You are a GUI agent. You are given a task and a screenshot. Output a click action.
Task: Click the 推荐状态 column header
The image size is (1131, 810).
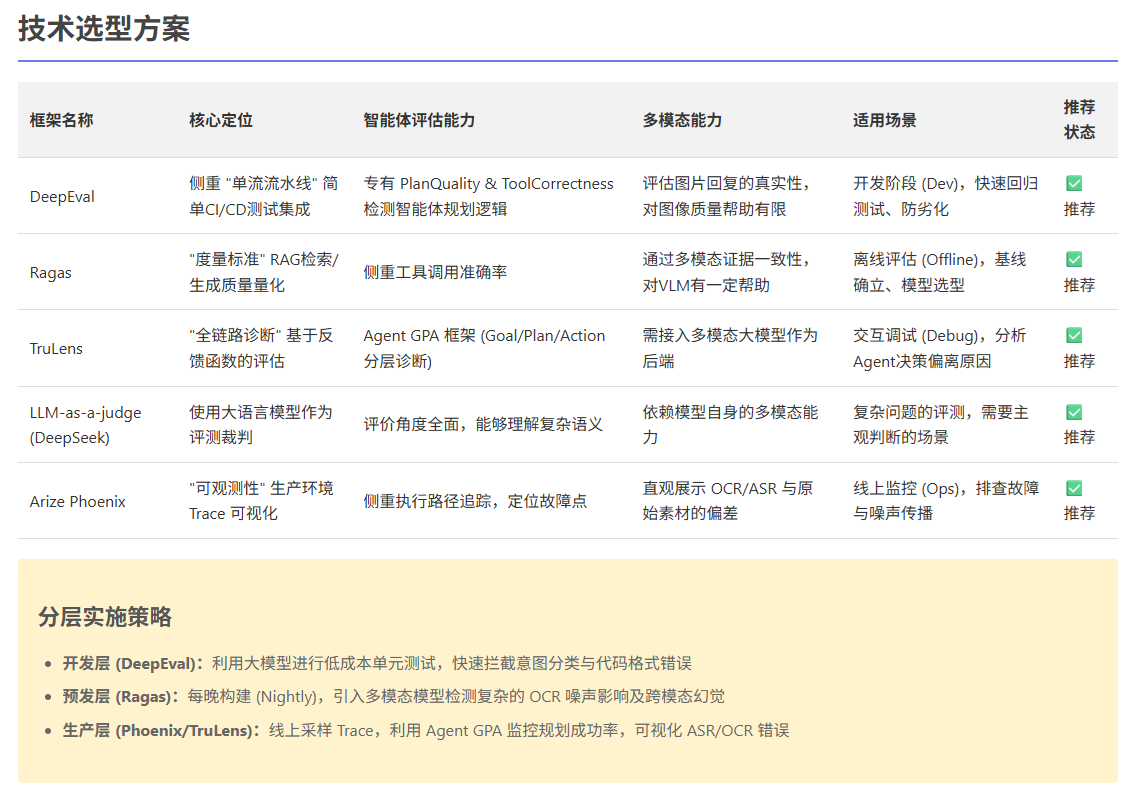pos(1079,120)
